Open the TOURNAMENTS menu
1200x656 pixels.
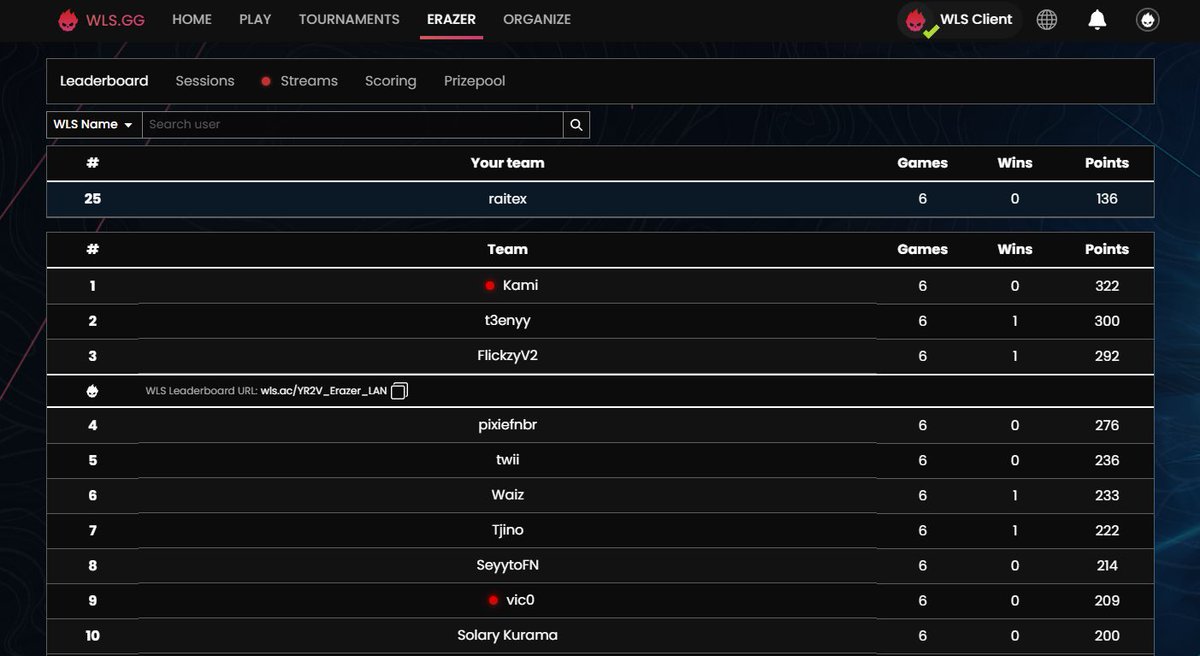[x=349, y=19]
